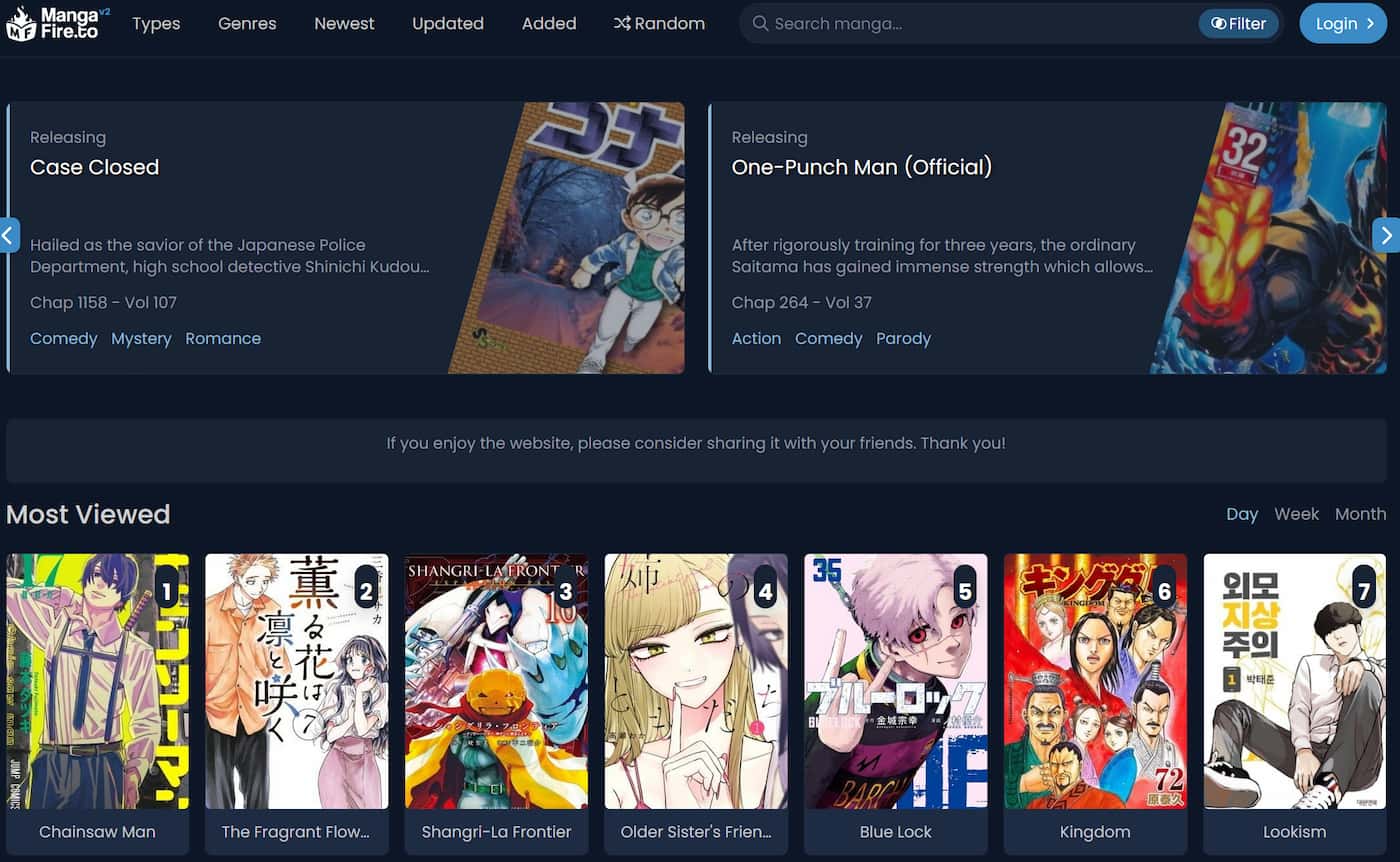Click Chap 1158 - Vol 107 text

(x=103, y=302)
